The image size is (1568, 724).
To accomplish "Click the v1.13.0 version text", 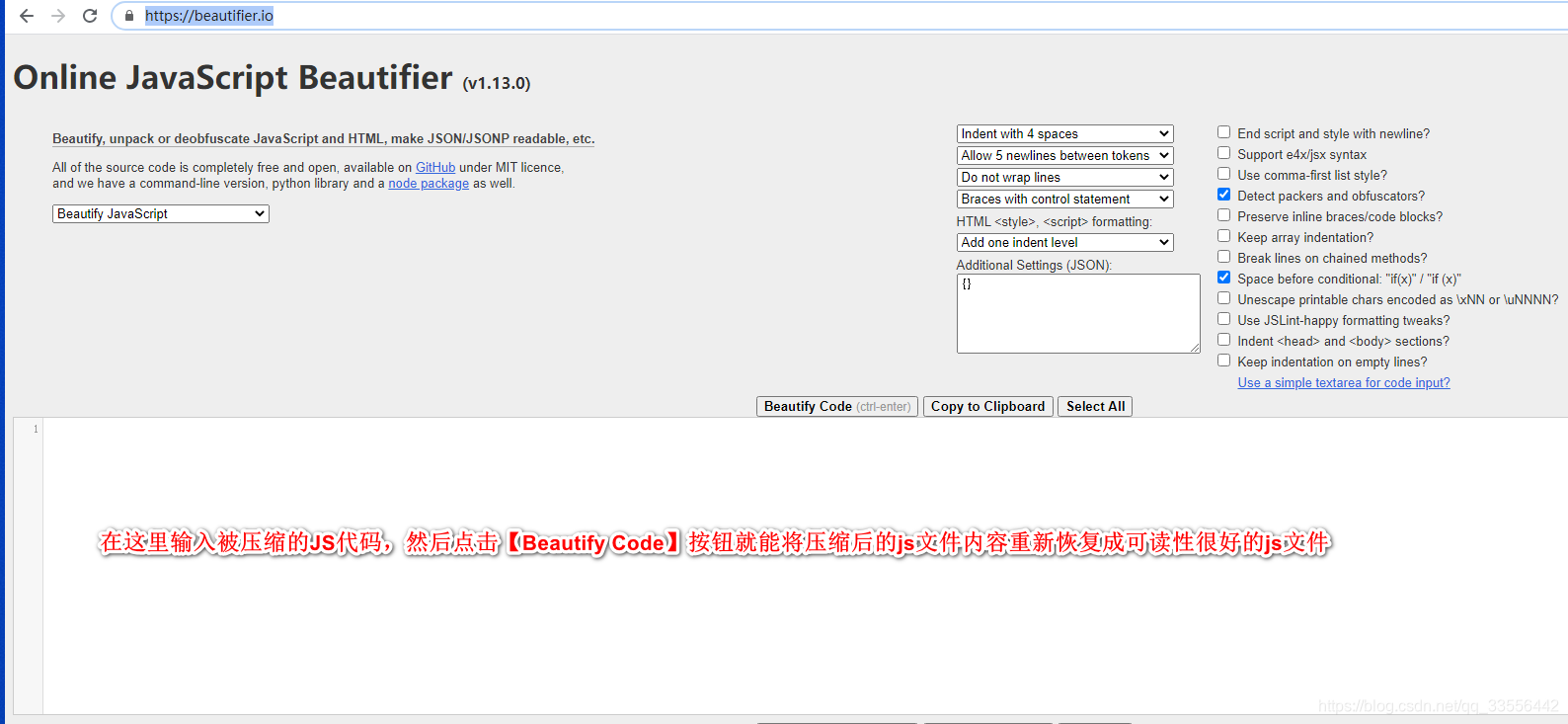I will click(497, 84).
